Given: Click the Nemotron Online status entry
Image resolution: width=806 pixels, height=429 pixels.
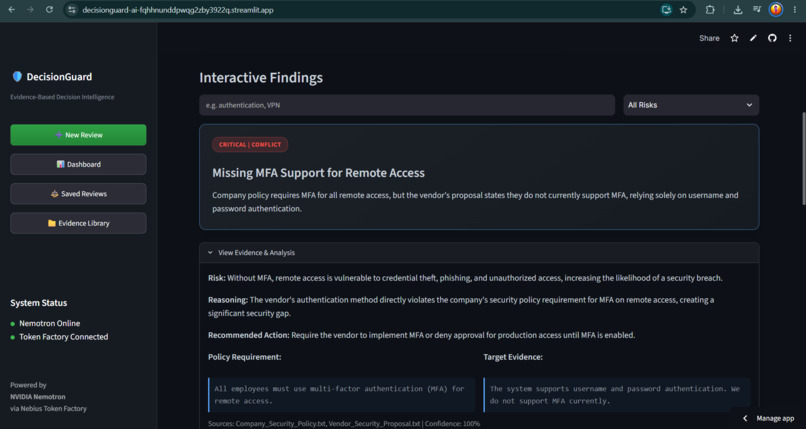Looking at the screenshot, I should (x=45, y=323).
